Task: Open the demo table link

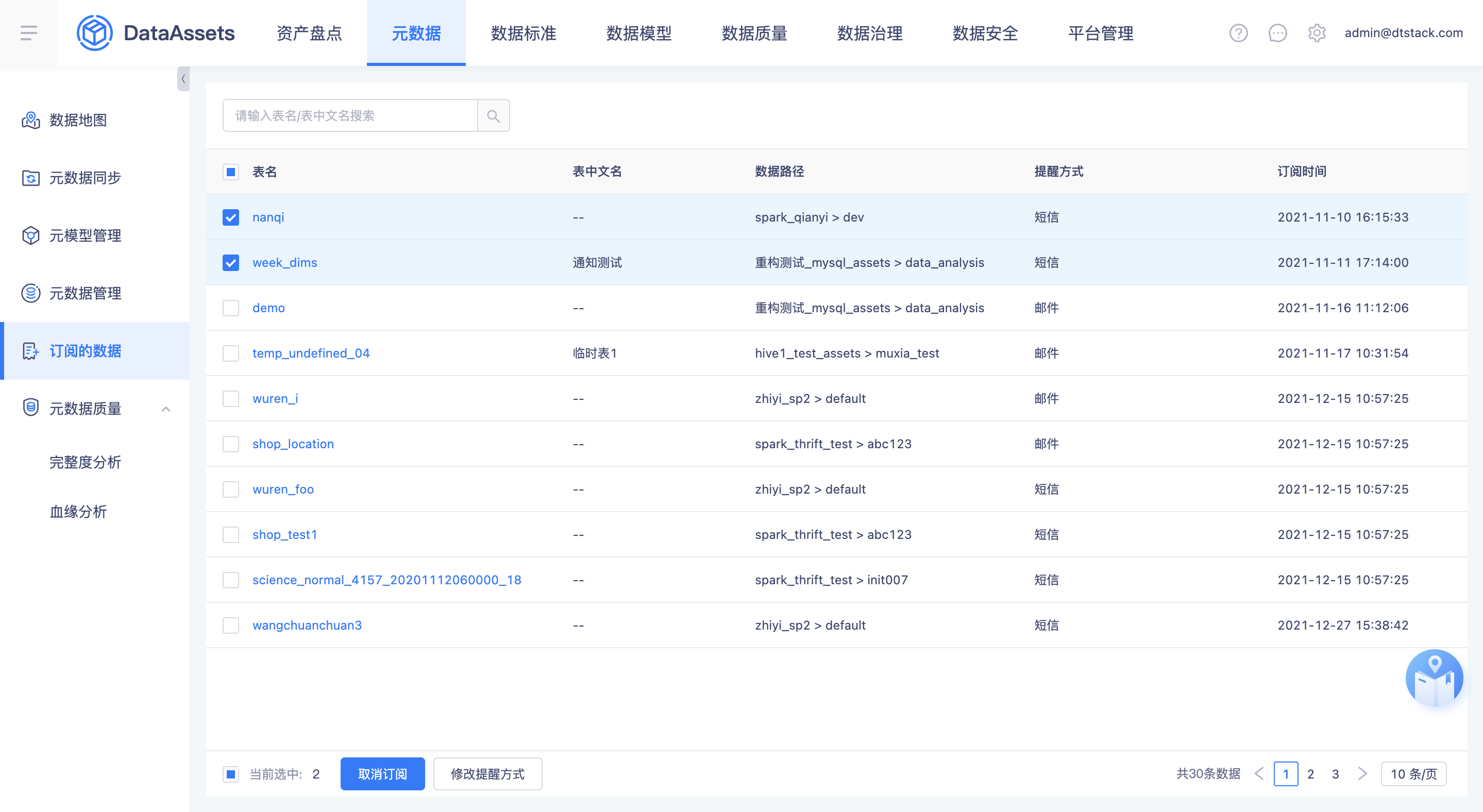Action: coord(269,308)
